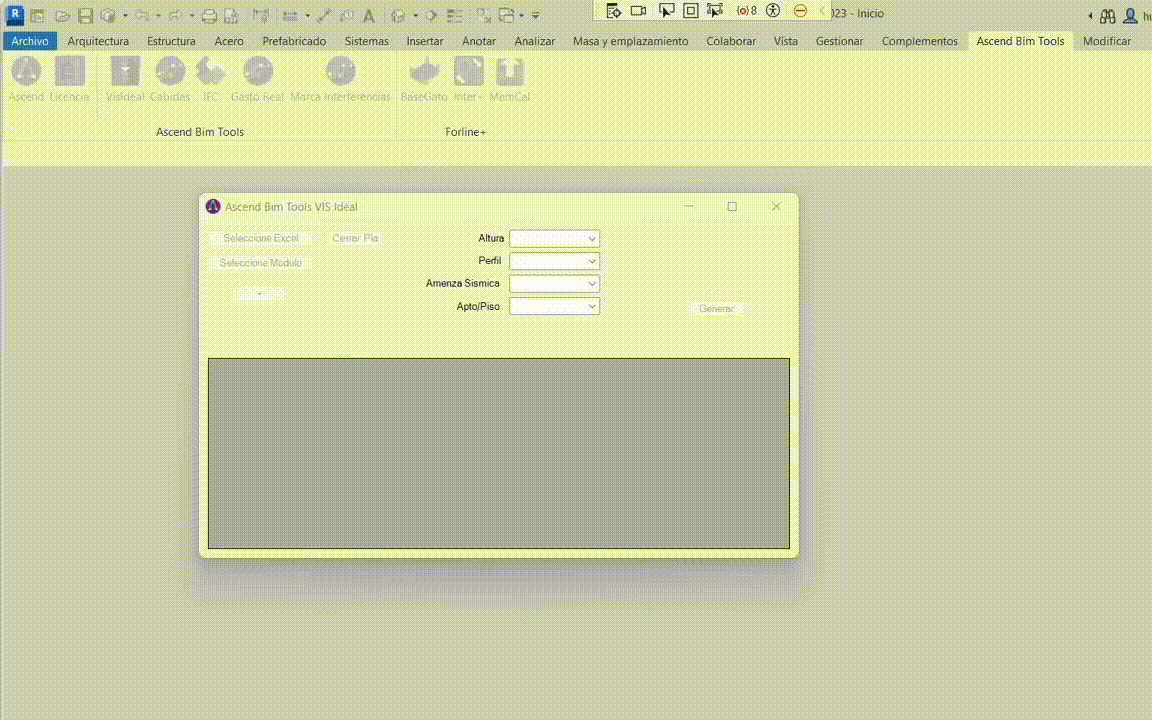1152x720 pixels.
Task: Click the Open folder icon
Action: [x=62, y=15]
